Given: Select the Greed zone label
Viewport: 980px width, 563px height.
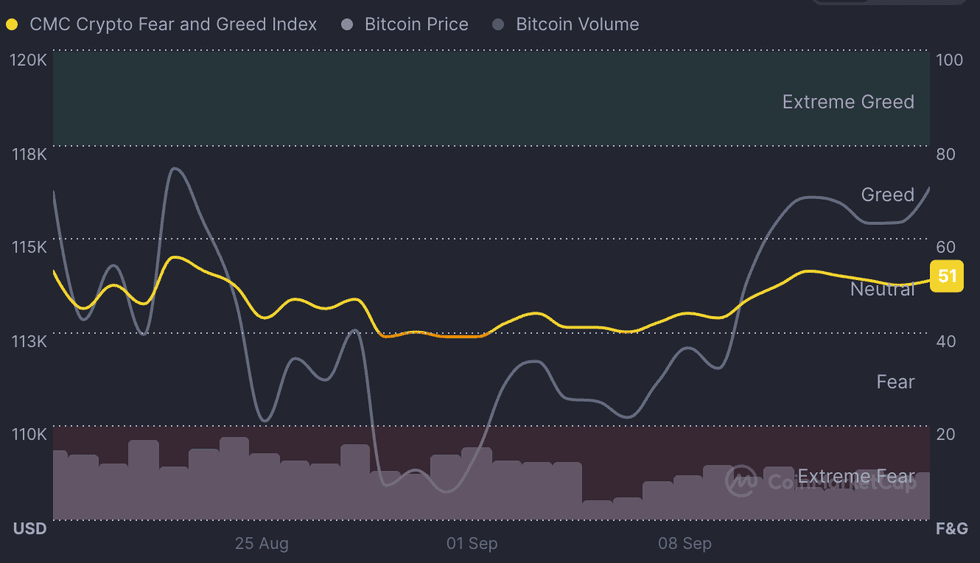Looking at the screenshot, I should 887,195.
